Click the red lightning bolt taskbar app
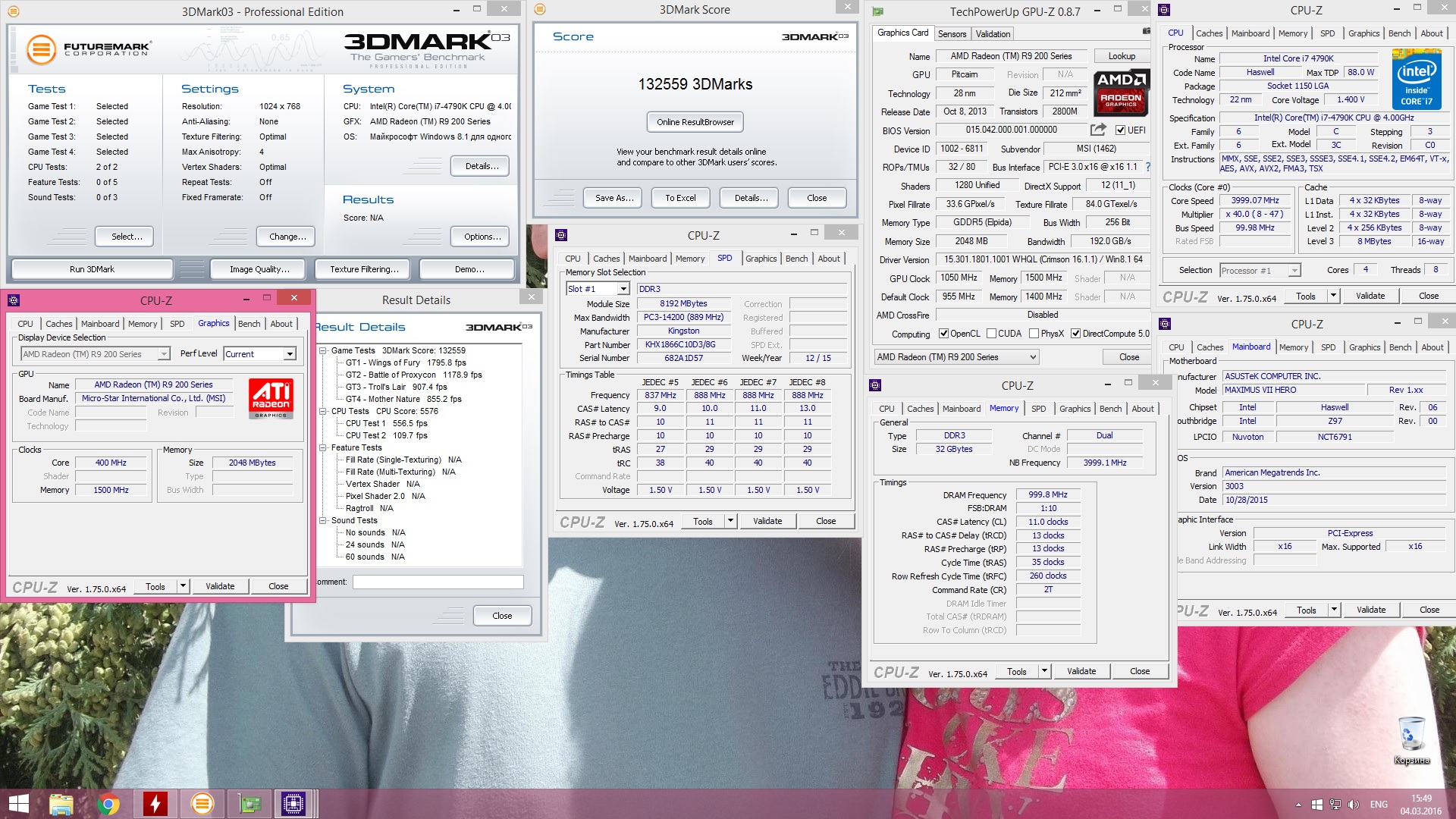1456x819 pixels. tap(155, 804)
